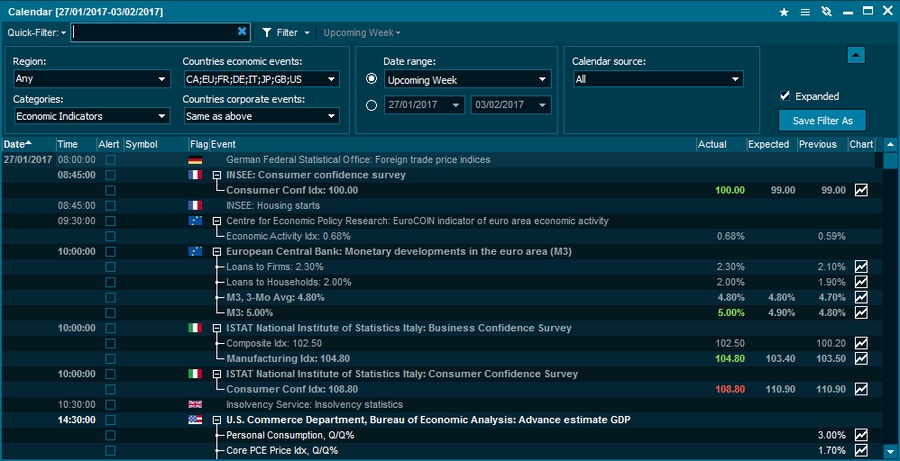Untick the Expanded checkbox
900x461 pixels.
pos(785,96)
